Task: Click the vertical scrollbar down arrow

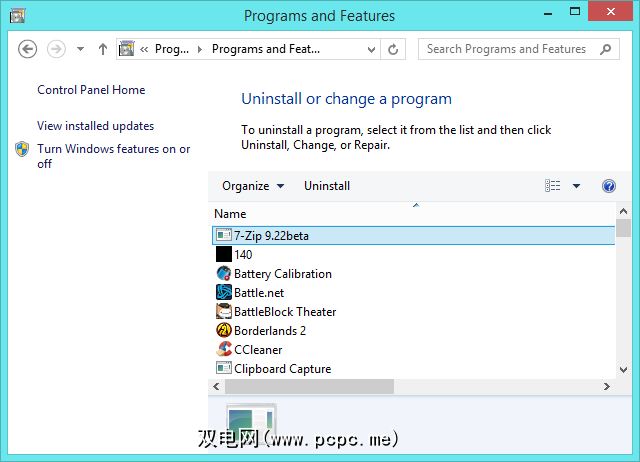Action: [623, 370]
